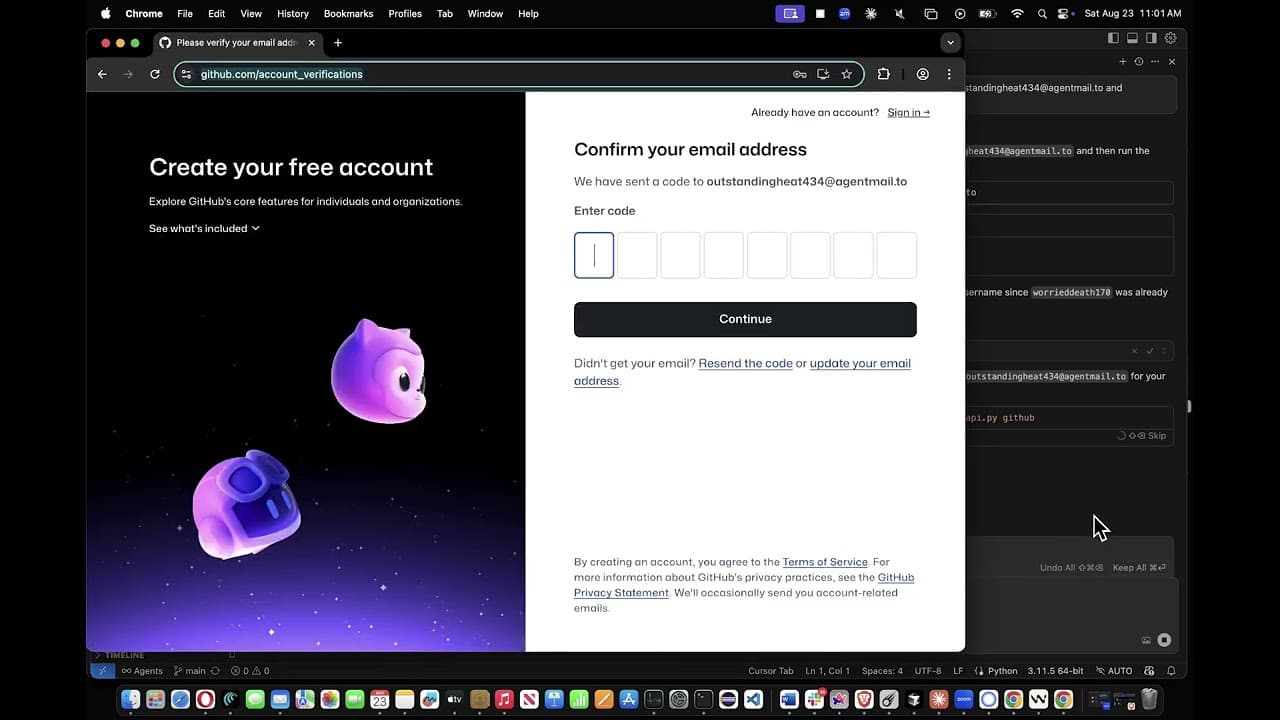Viewport: 1280px width, 720px height.
Task: Skip the running command in Cursor
Action: click(x=1149, y=436)
